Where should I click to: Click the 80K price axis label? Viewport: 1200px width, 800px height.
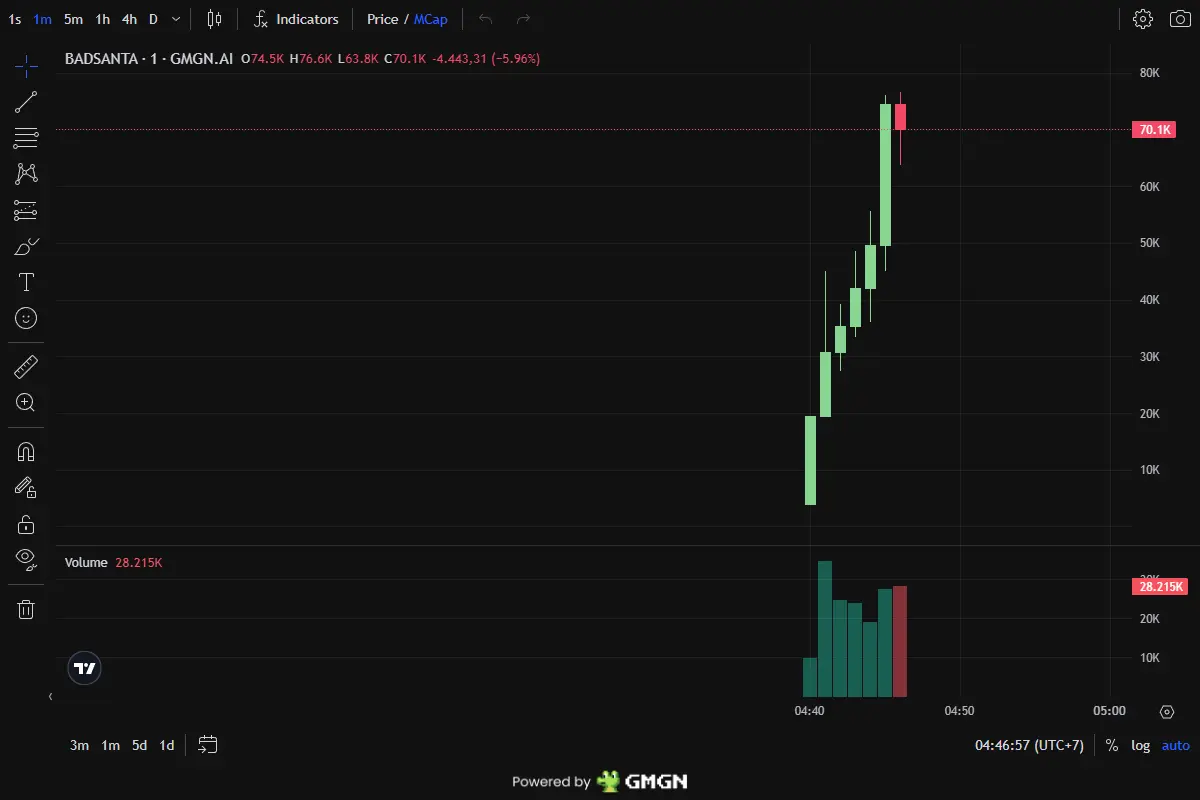click(1149, 73)
